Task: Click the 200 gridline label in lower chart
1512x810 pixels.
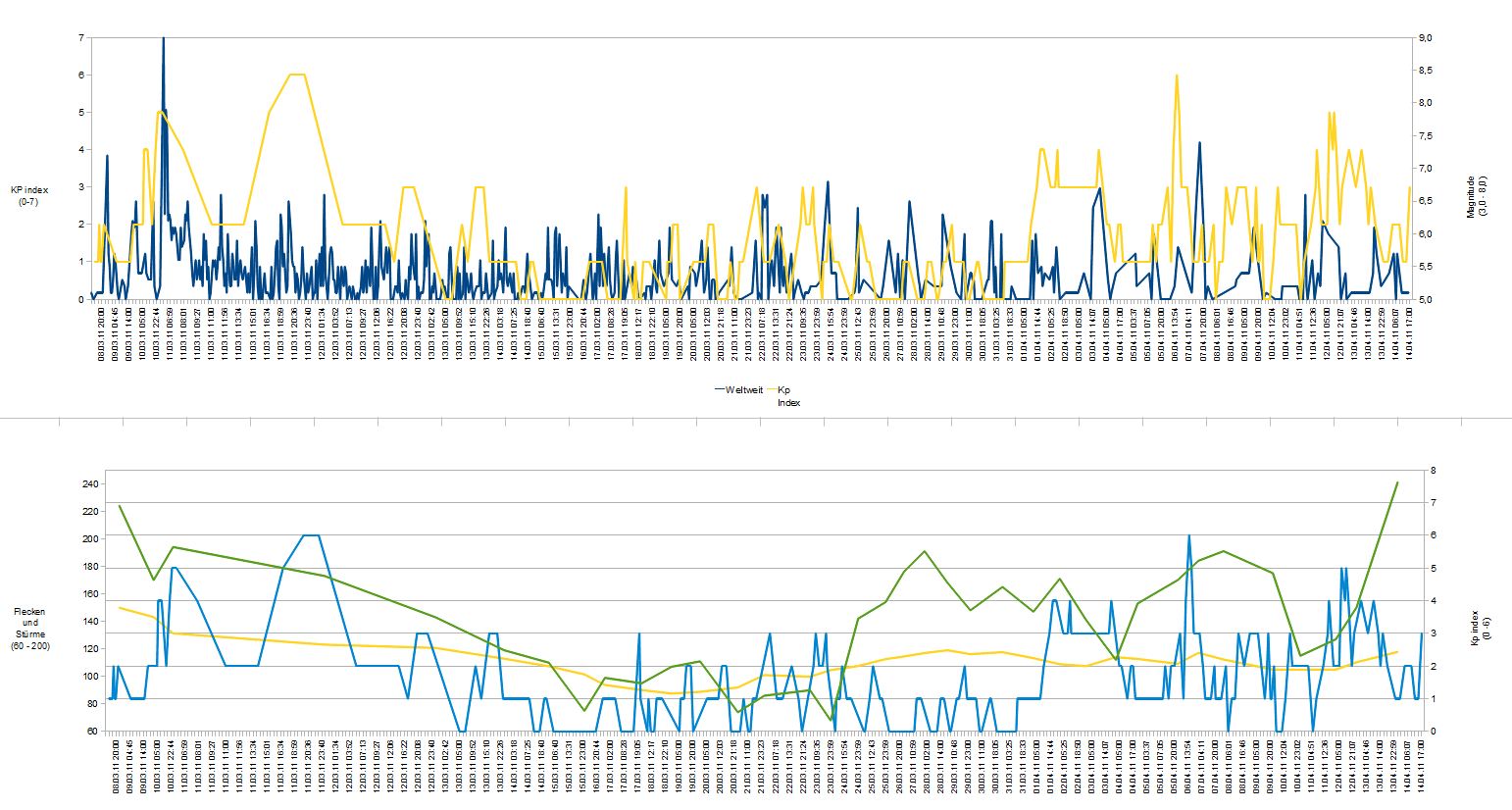Action: (x=90, y=539)
